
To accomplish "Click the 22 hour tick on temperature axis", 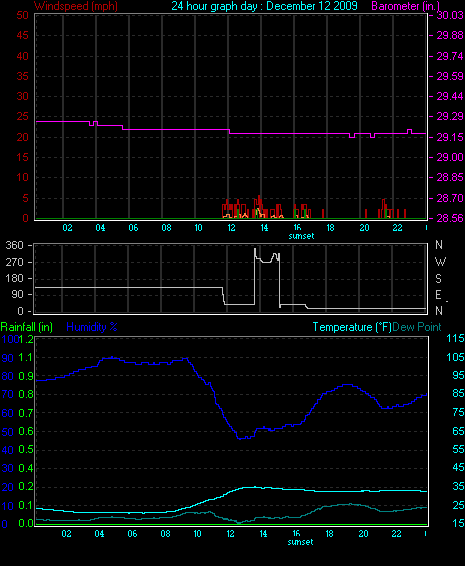I will 396,534.
